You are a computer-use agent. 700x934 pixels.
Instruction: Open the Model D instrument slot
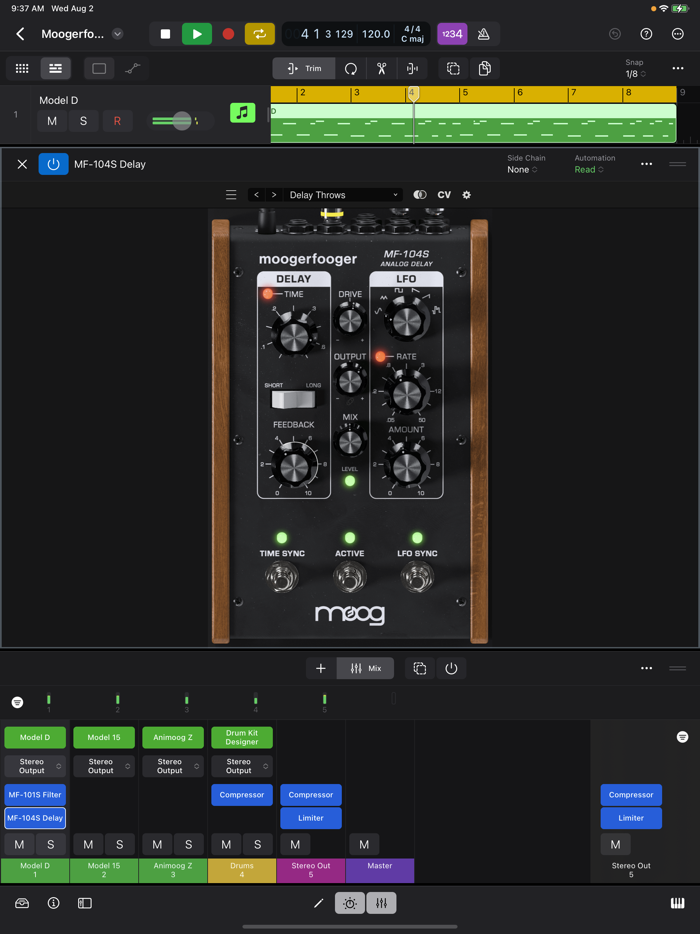coord(35,737)
